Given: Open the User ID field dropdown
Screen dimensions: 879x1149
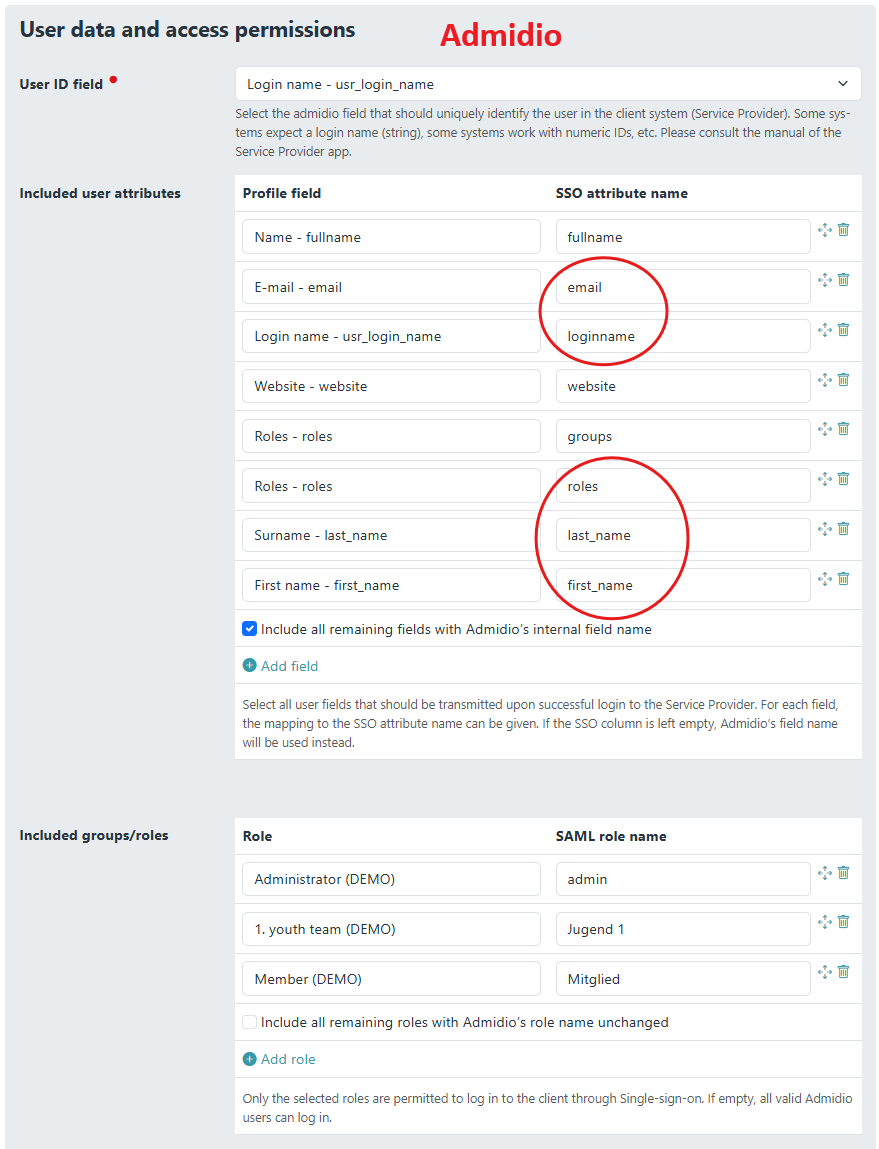Looking at the screenshot, I should 547,84.
